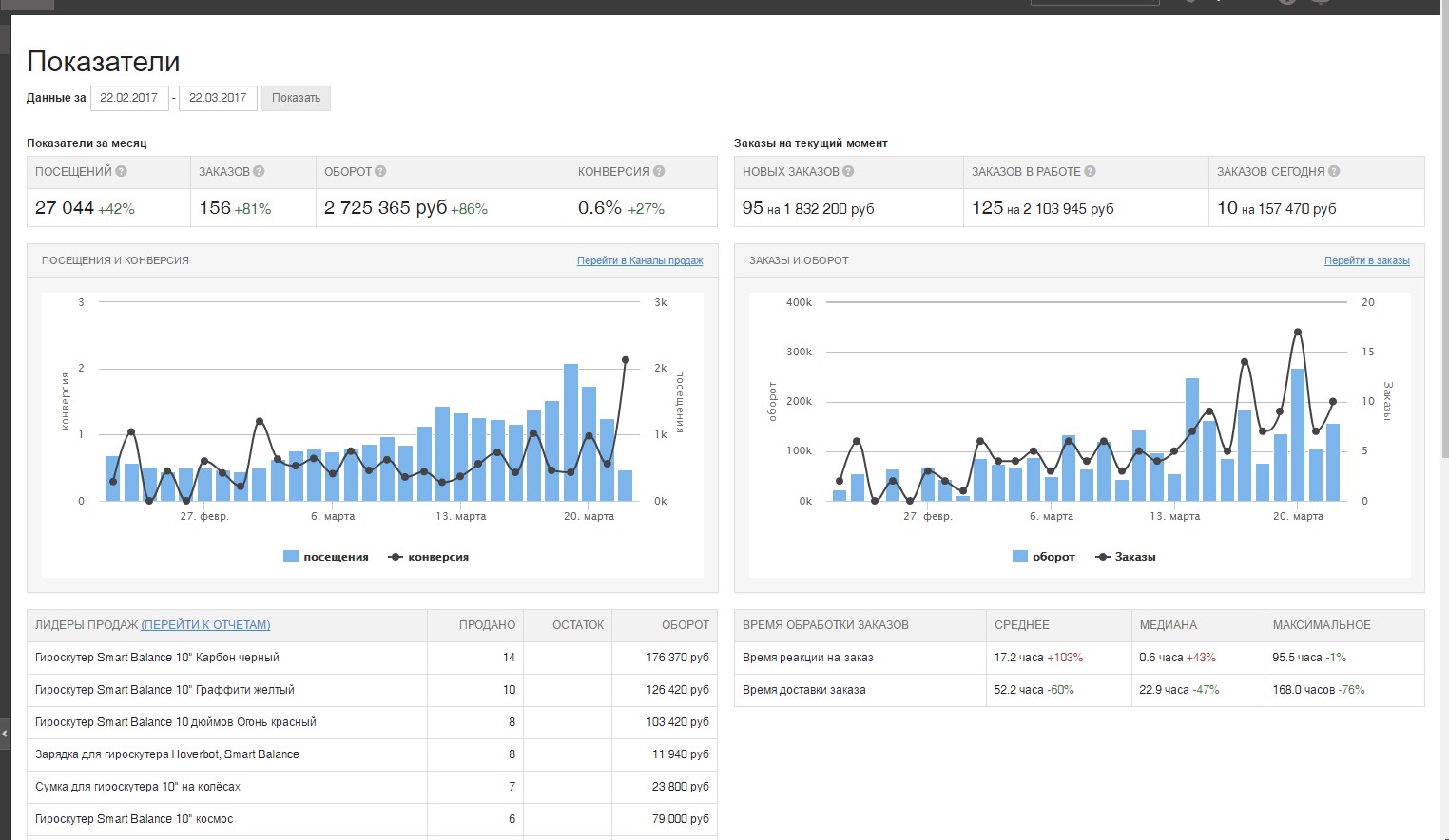Follow the Перейти в заказы link
This screenshot has height=840, width=1449.
pyautogui.click(x=1366, y=260)
